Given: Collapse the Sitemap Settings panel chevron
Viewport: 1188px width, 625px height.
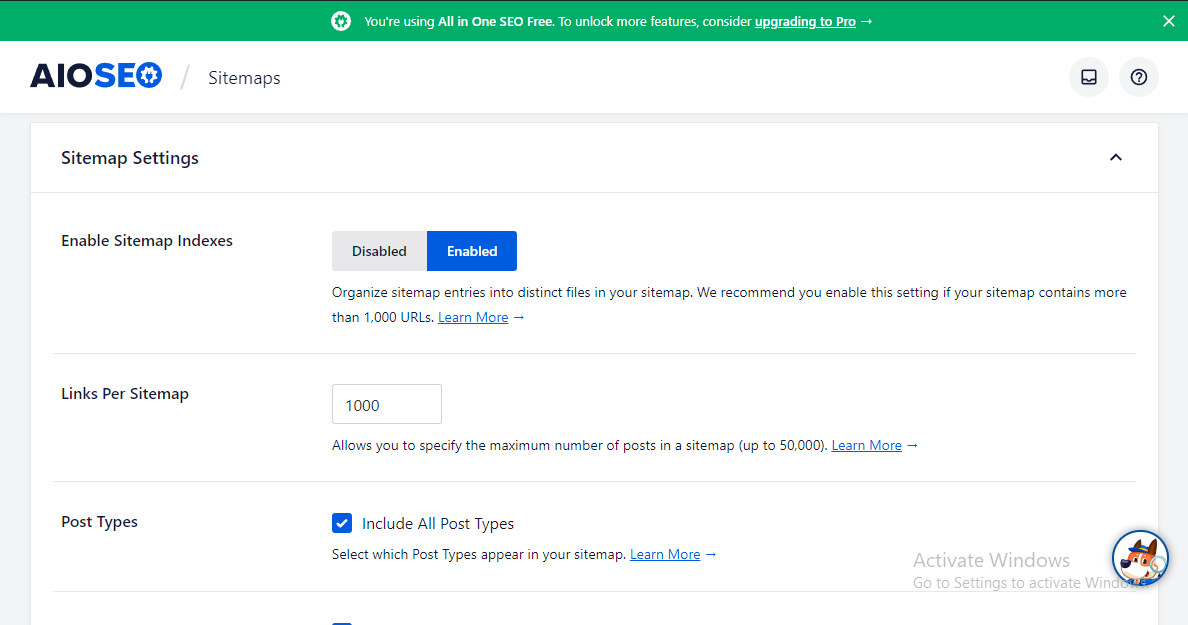Looking at the screenshot, I should click(1116, 158).
